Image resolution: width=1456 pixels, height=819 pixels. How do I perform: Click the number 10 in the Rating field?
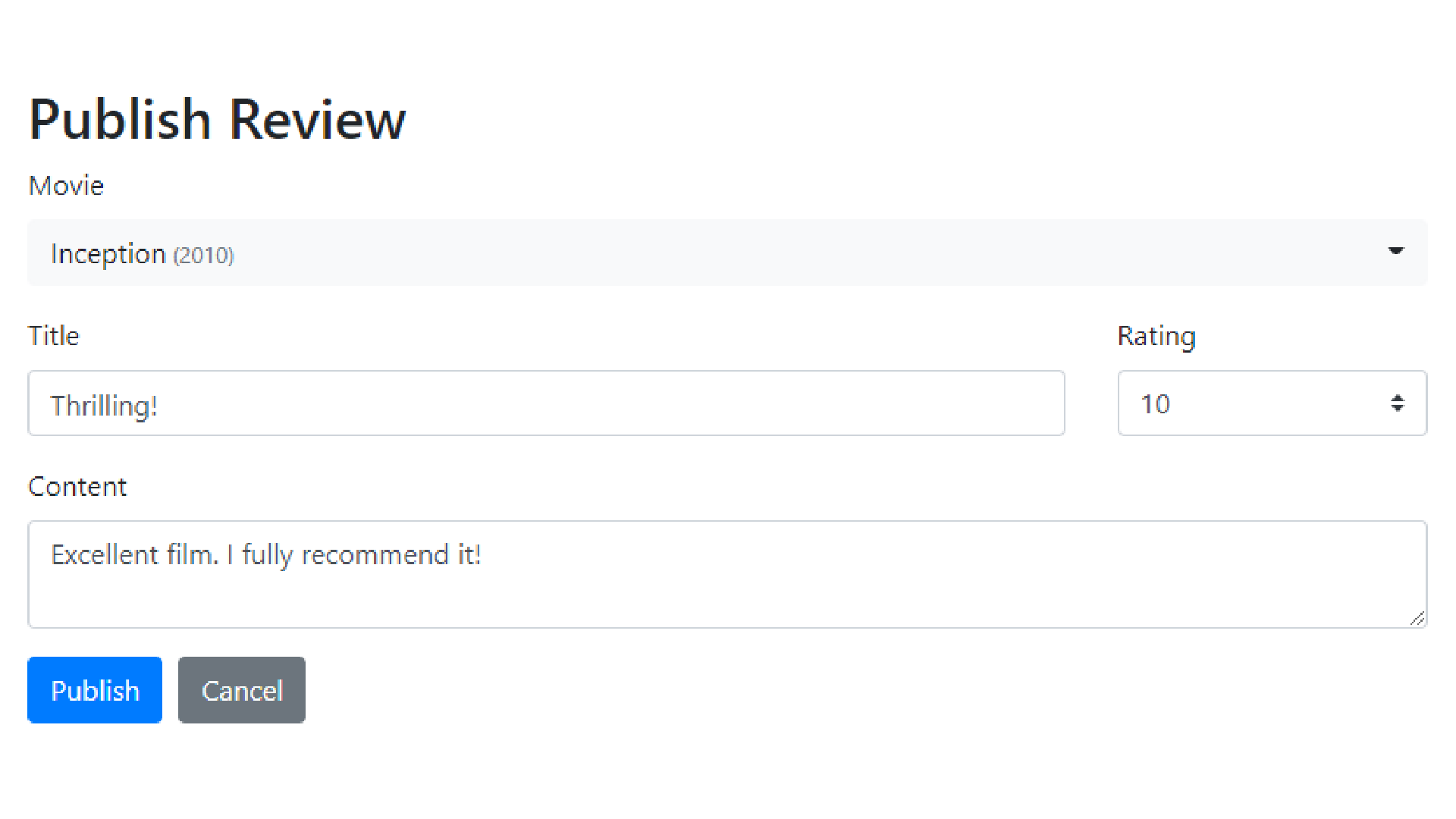(1155, 404)
